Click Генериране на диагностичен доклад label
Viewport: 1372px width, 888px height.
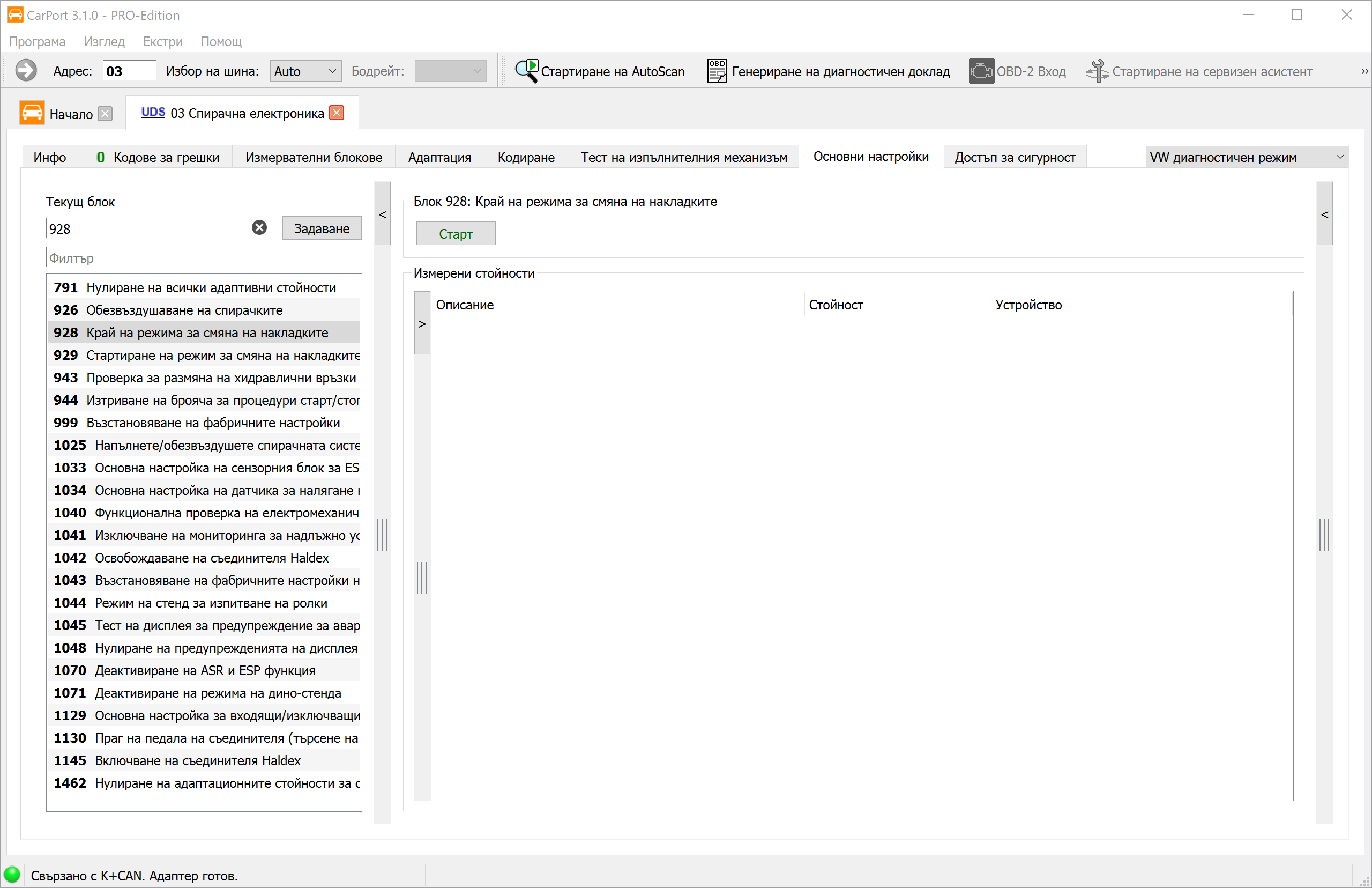[x=841, y=71]
